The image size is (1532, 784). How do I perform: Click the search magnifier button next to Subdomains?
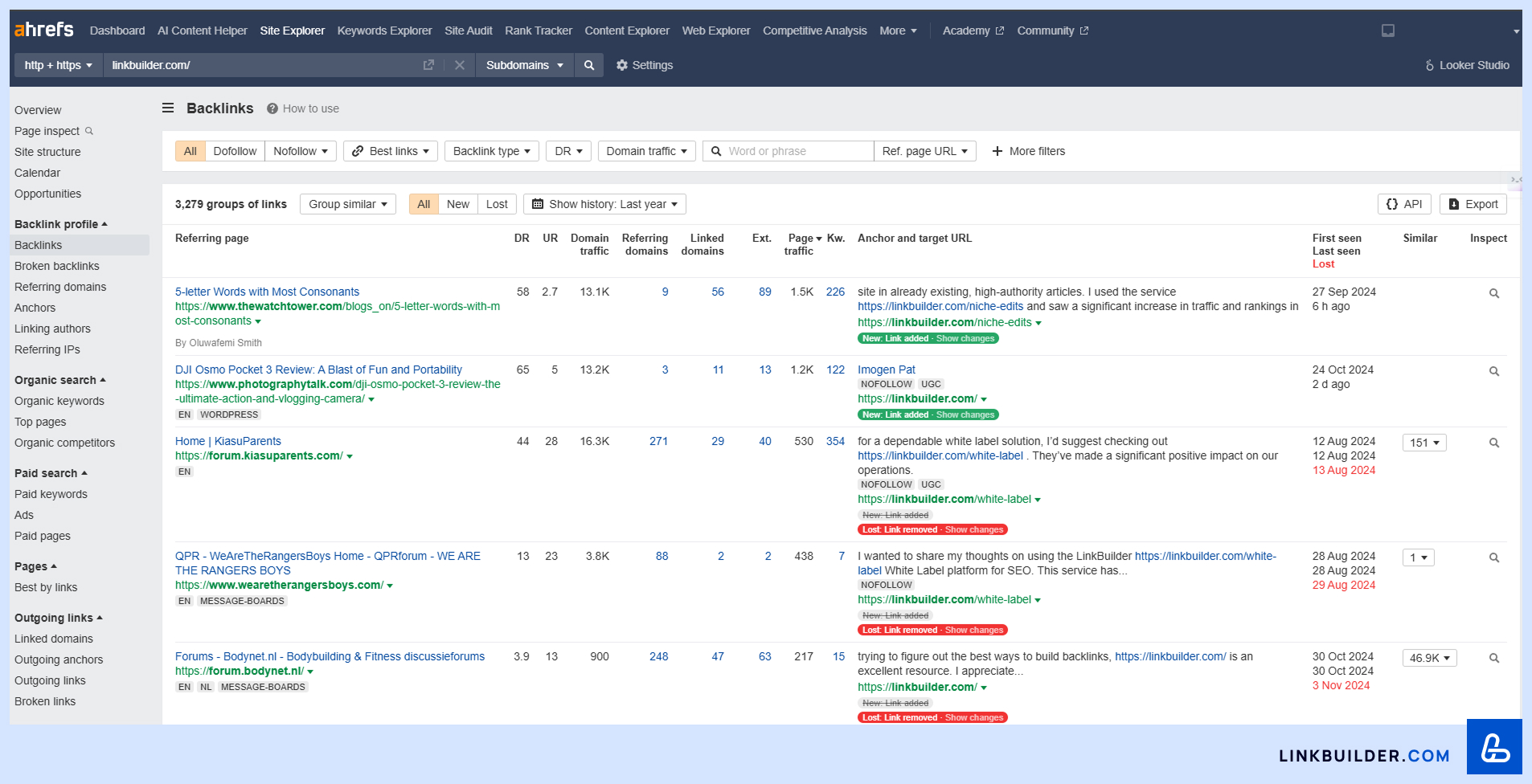coord(589,65)
